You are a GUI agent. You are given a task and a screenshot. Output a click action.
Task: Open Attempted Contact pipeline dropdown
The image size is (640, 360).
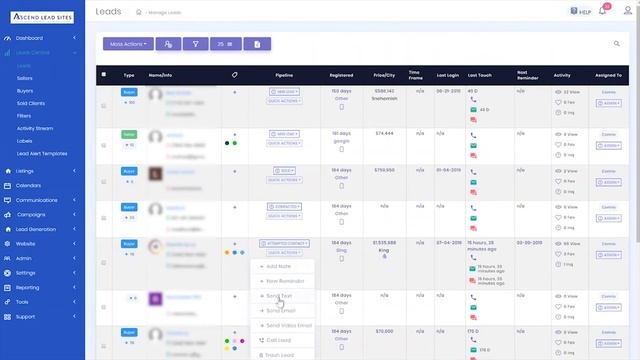click(x=284, y=244)
